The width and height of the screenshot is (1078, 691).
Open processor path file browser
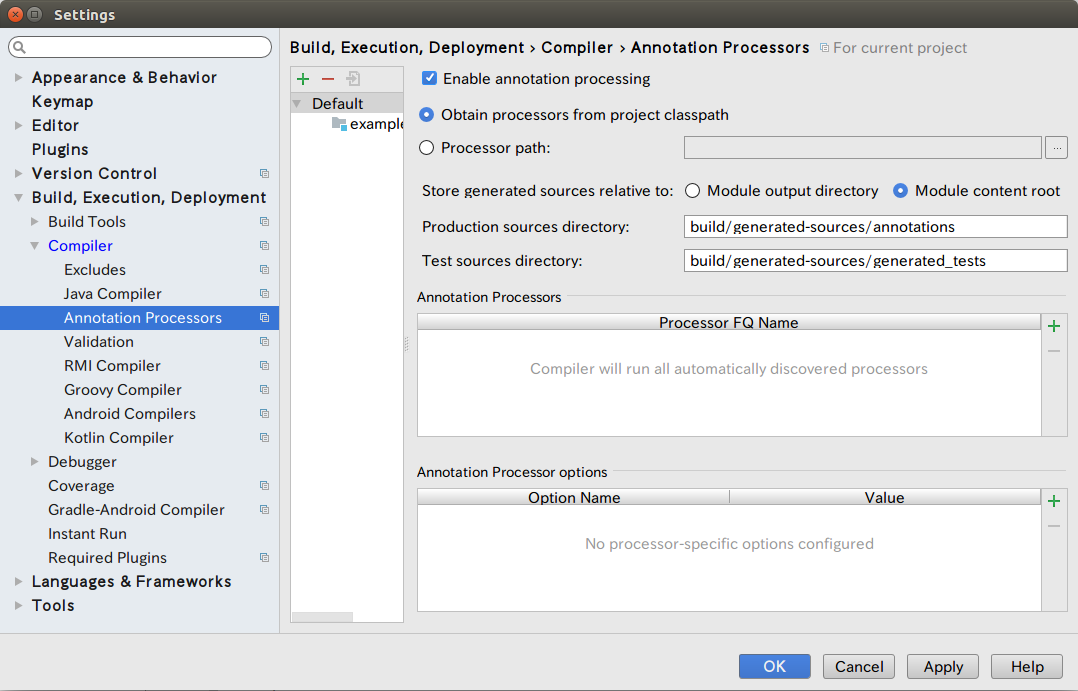click(1056, 147)
